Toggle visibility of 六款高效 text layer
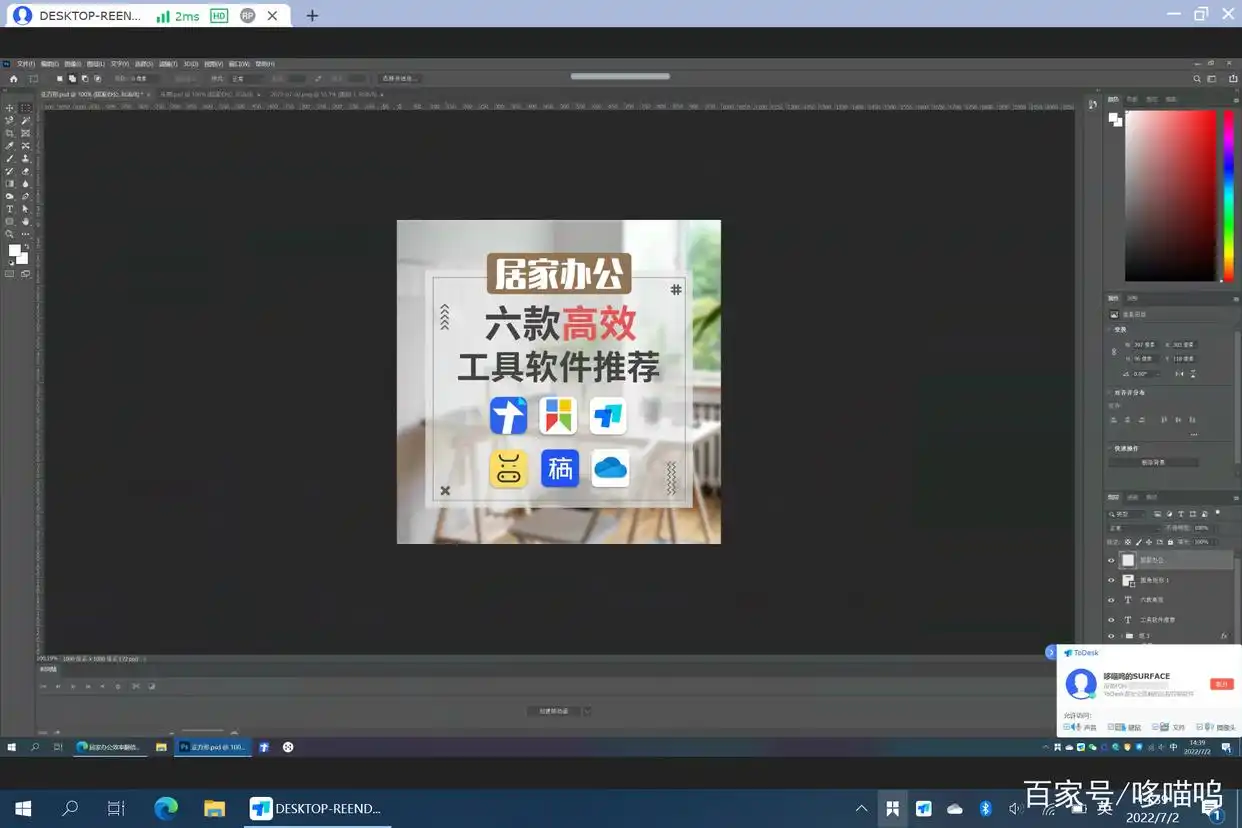Viewport: 1242px width, 828px height. pyautogui.click(x=1111, y=600)
